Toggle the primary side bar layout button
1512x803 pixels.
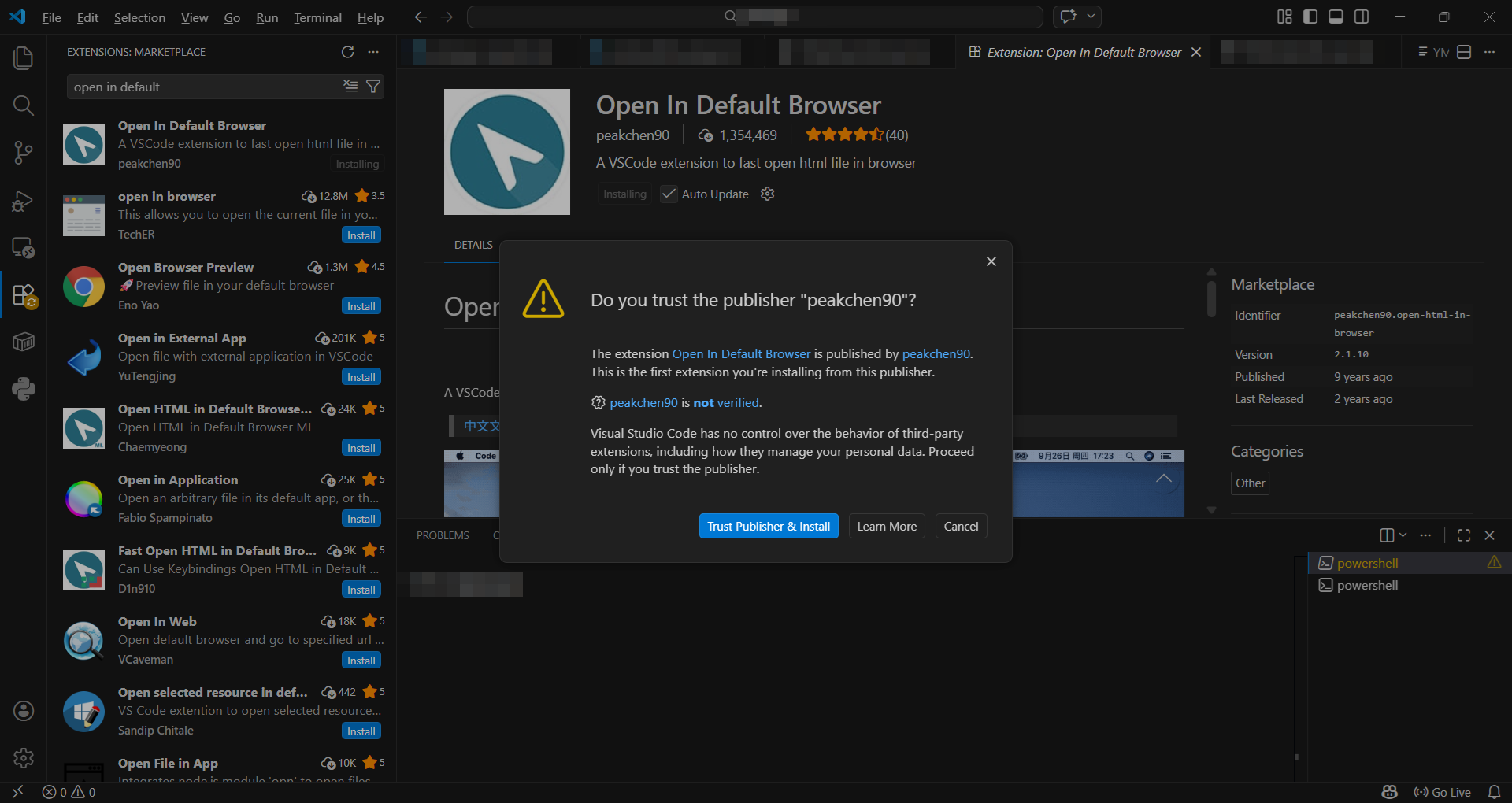pos(1310,17)
